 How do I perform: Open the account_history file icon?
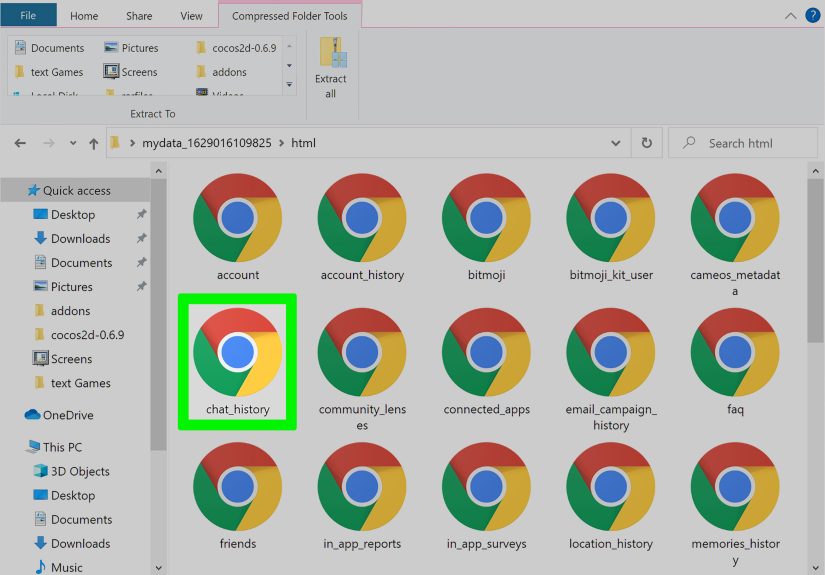362,218
